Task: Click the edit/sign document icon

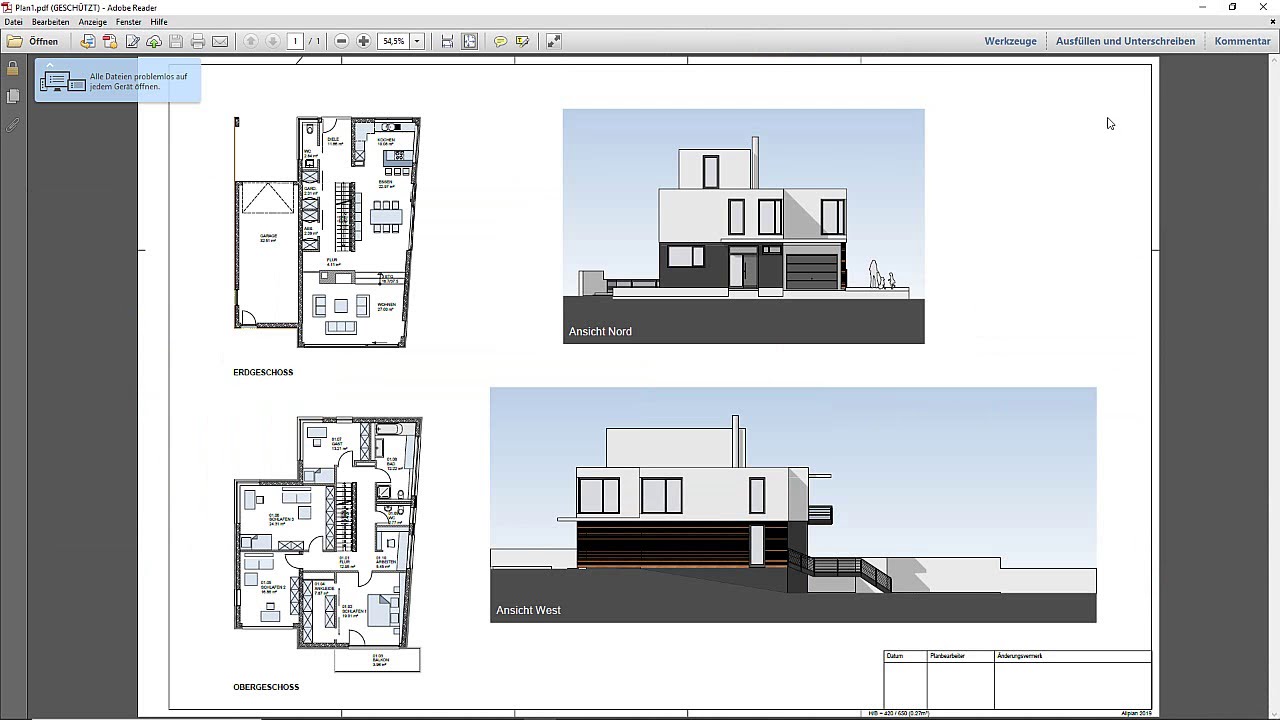Action: tap(132, 41)
